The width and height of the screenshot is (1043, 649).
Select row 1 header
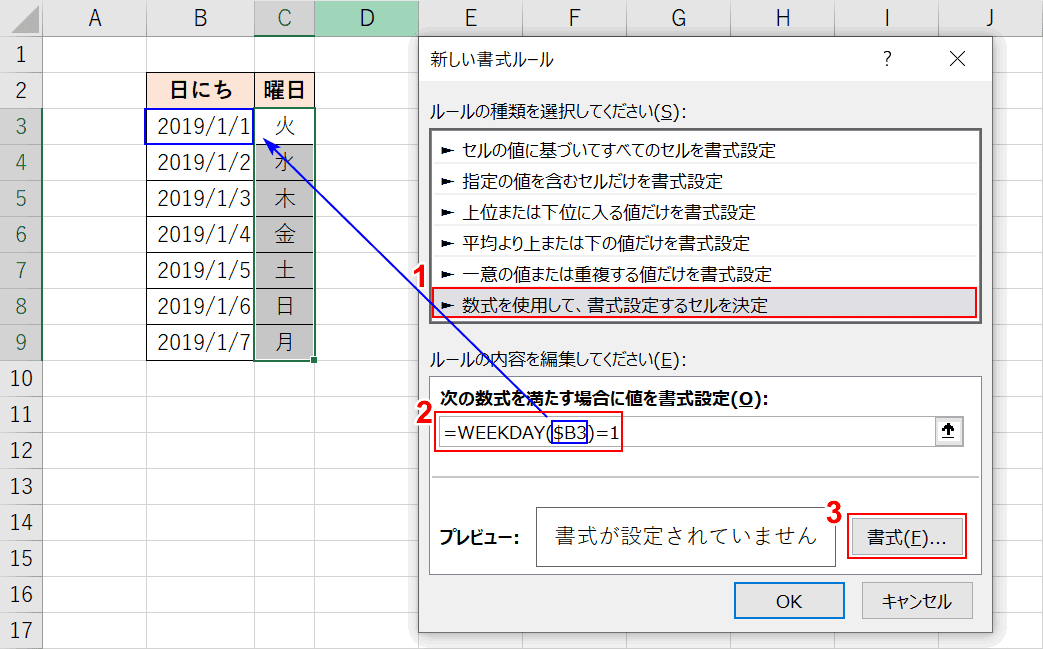click(21, 54)
